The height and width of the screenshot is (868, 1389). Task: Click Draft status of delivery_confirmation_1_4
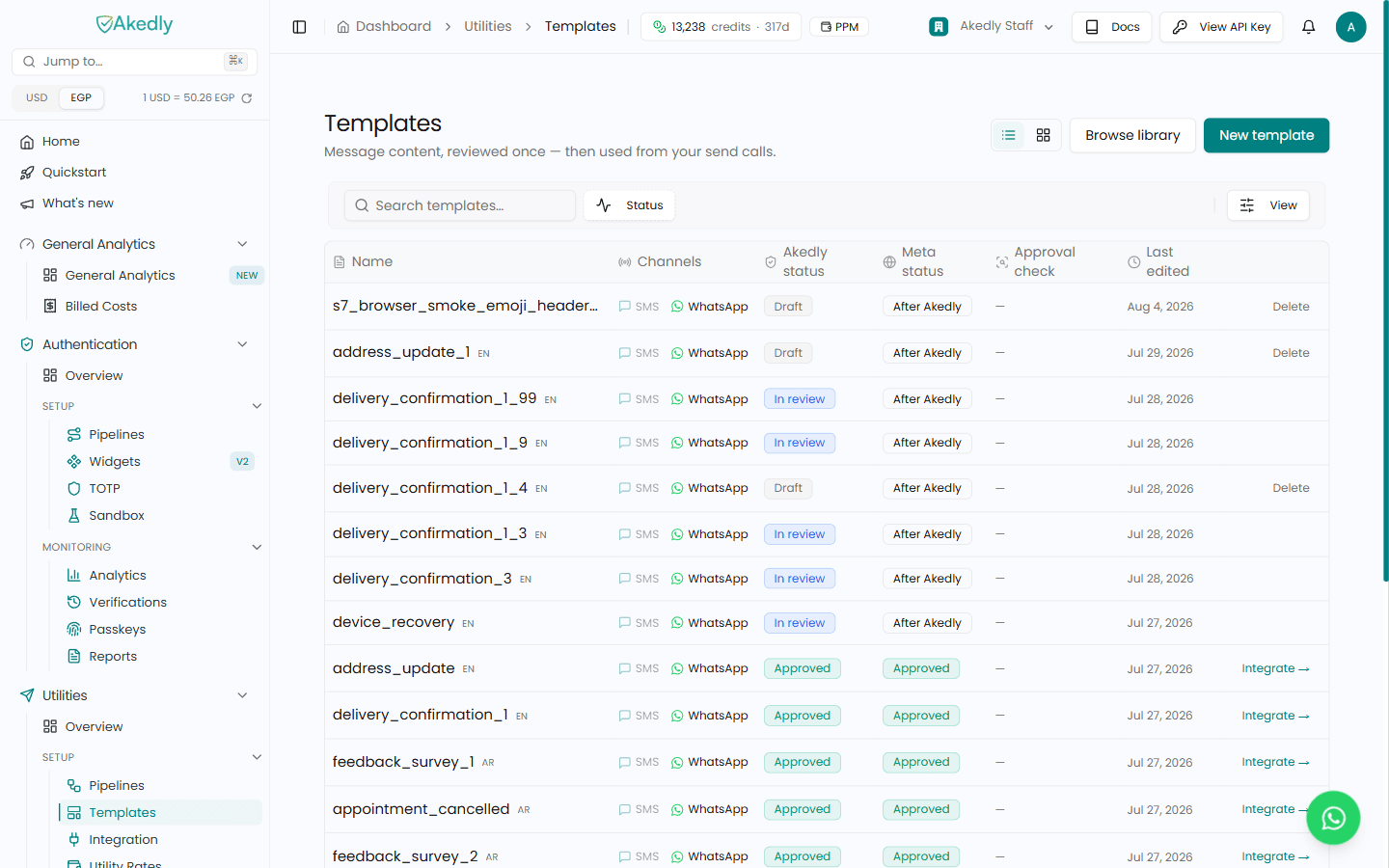coord(788,488)
